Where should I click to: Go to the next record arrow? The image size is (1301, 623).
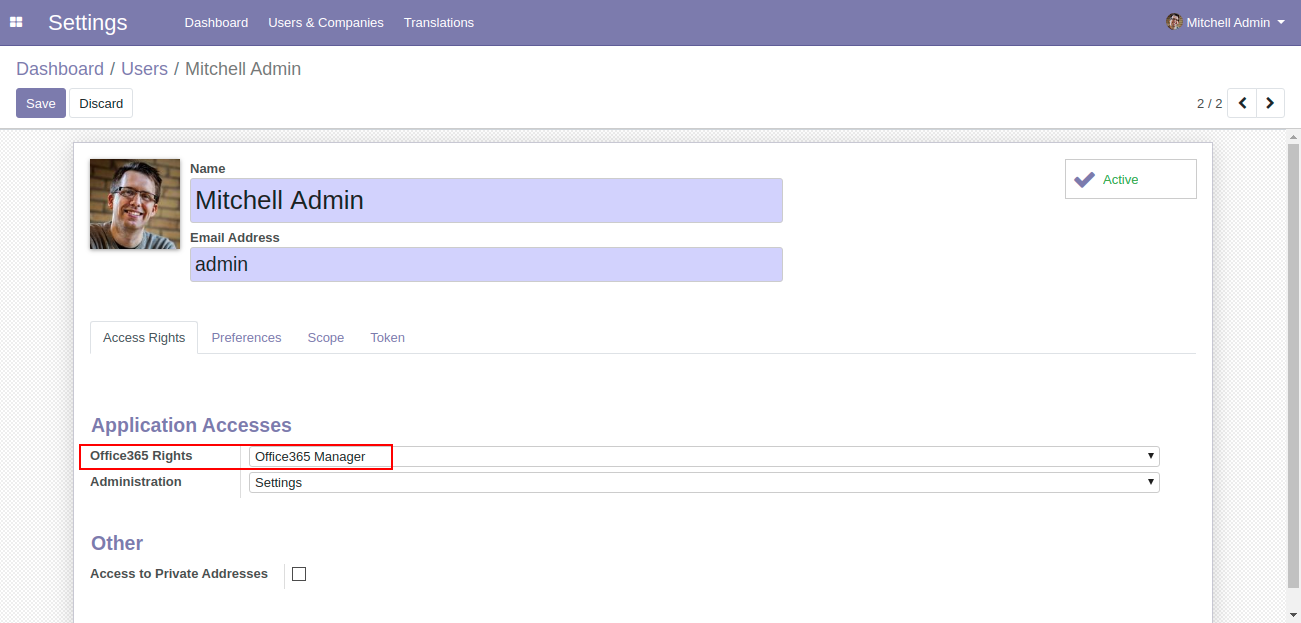[1270, 103]
